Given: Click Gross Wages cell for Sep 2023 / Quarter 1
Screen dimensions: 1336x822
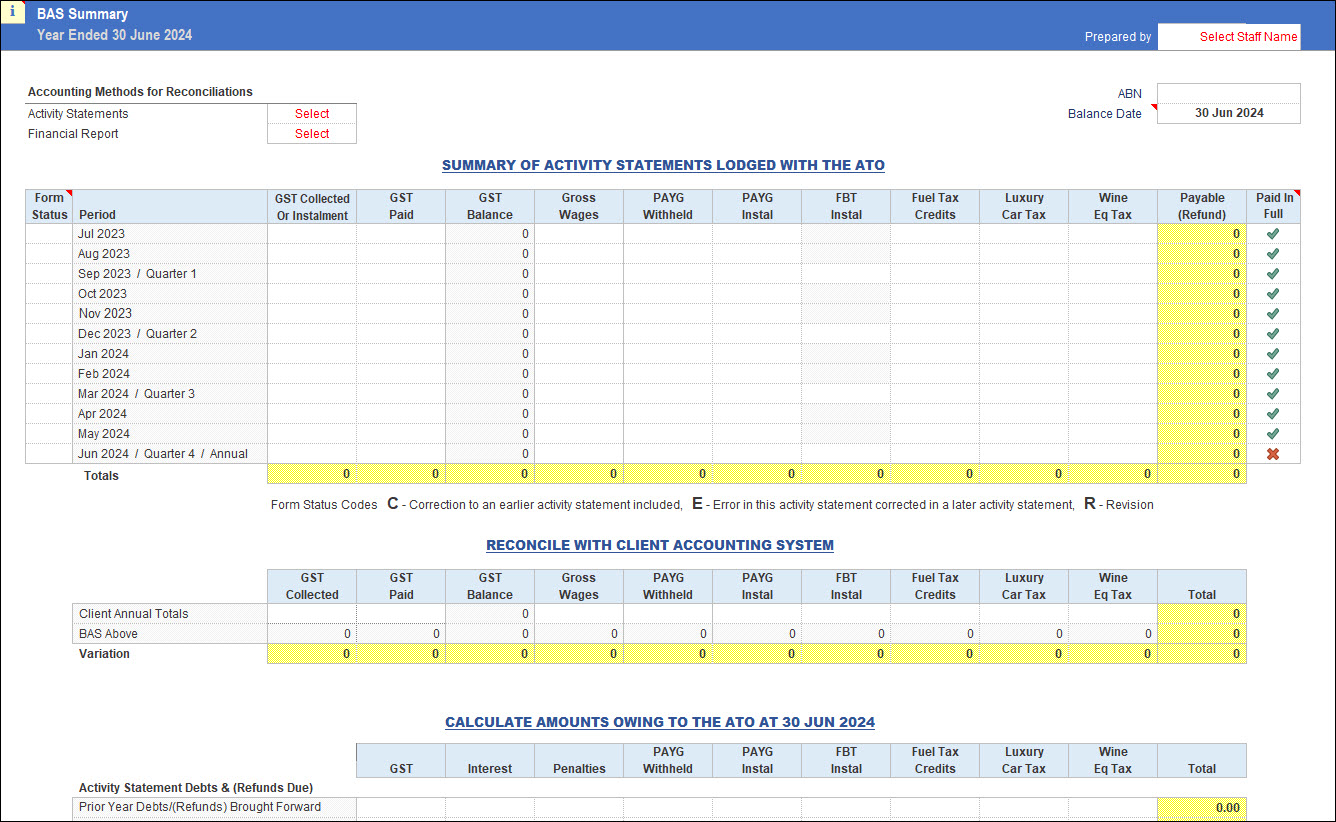Looking at the screenshot, I should coord(579,273).
